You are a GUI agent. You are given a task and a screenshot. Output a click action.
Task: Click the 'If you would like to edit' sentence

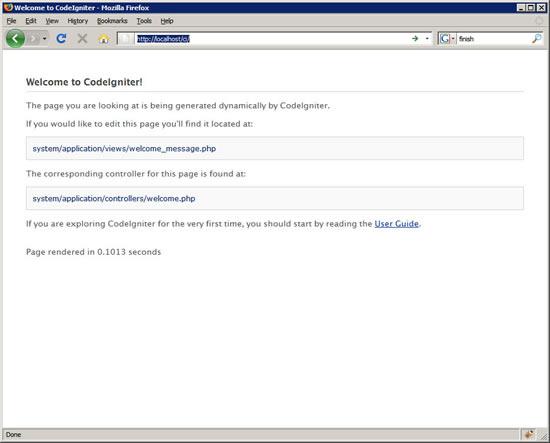click(x=139, y=124)
